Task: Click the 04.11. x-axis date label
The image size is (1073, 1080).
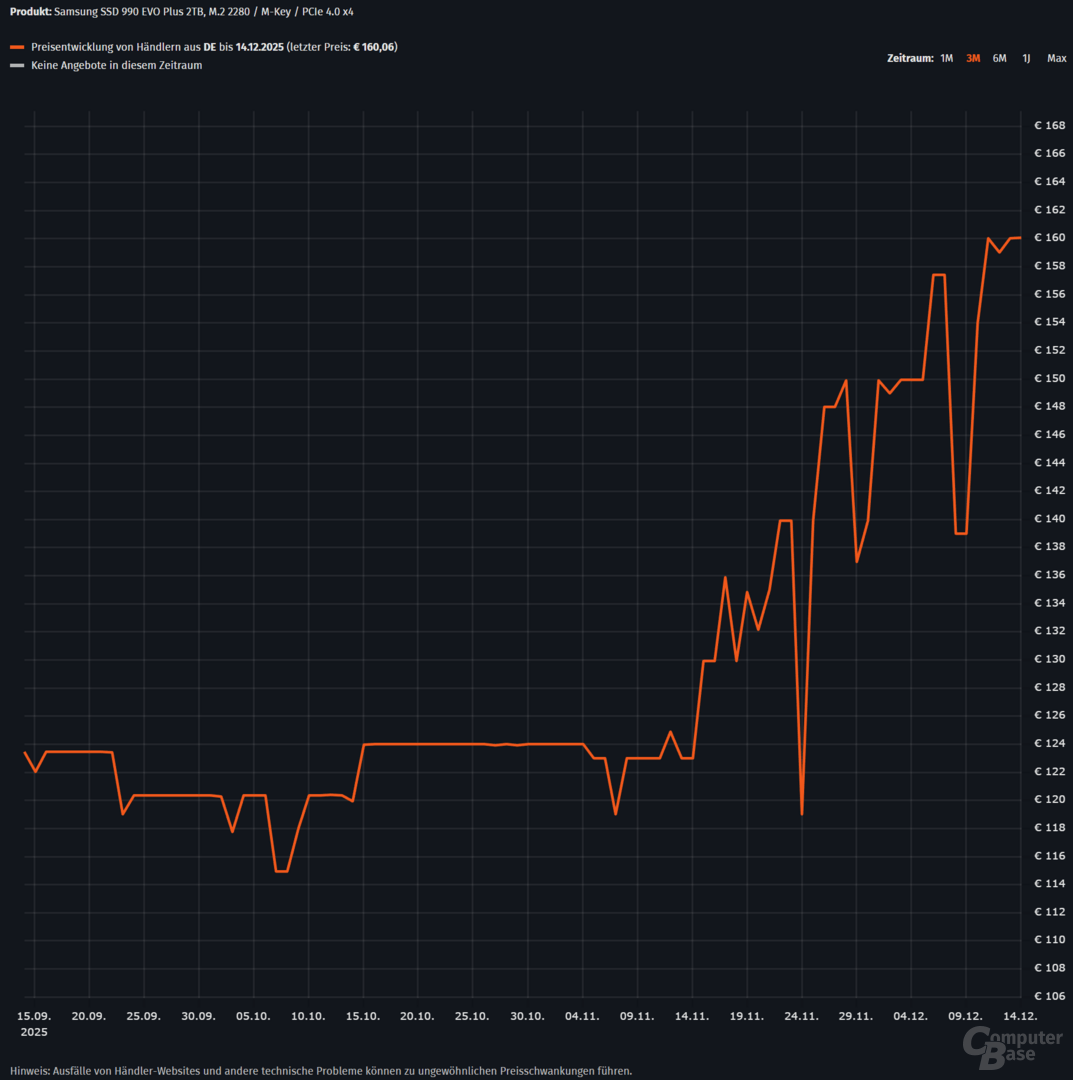Action: click(x=583, y=1015)
